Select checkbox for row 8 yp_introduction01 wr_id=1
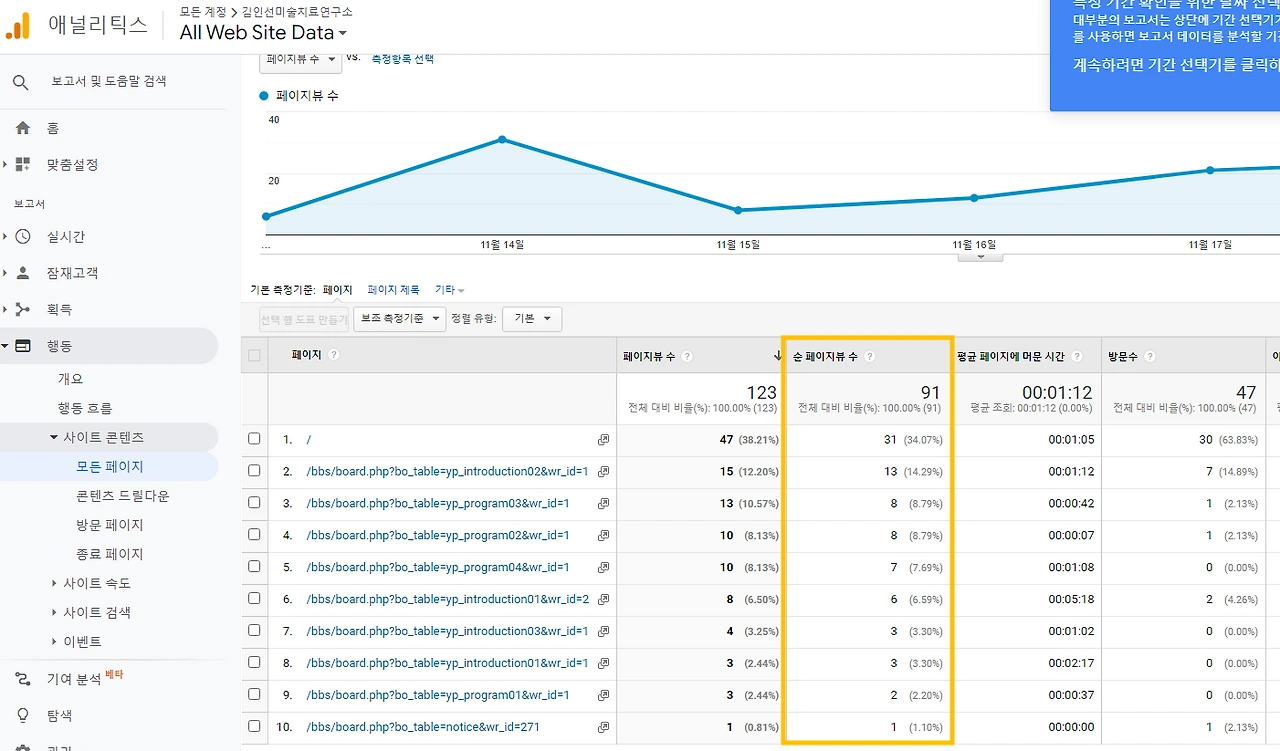Viewport: 1280px width, 751px height. (254, 663)
